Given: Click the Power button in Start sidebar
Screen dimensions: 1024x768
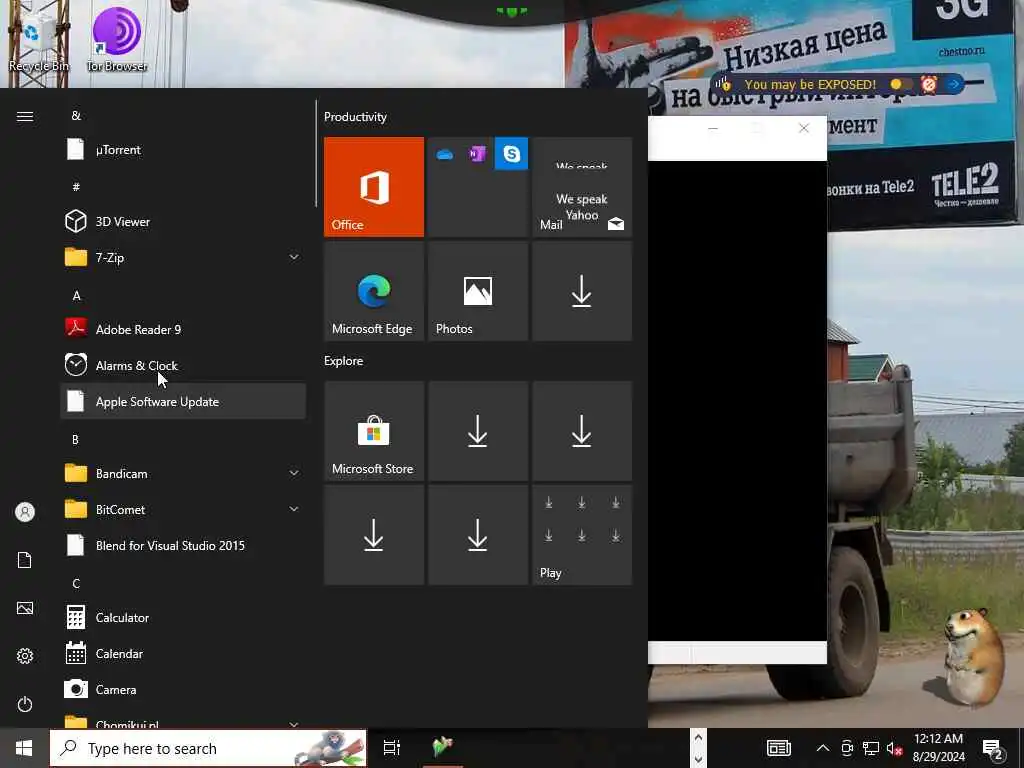Looking at the screenshot, I should (25, 704).
